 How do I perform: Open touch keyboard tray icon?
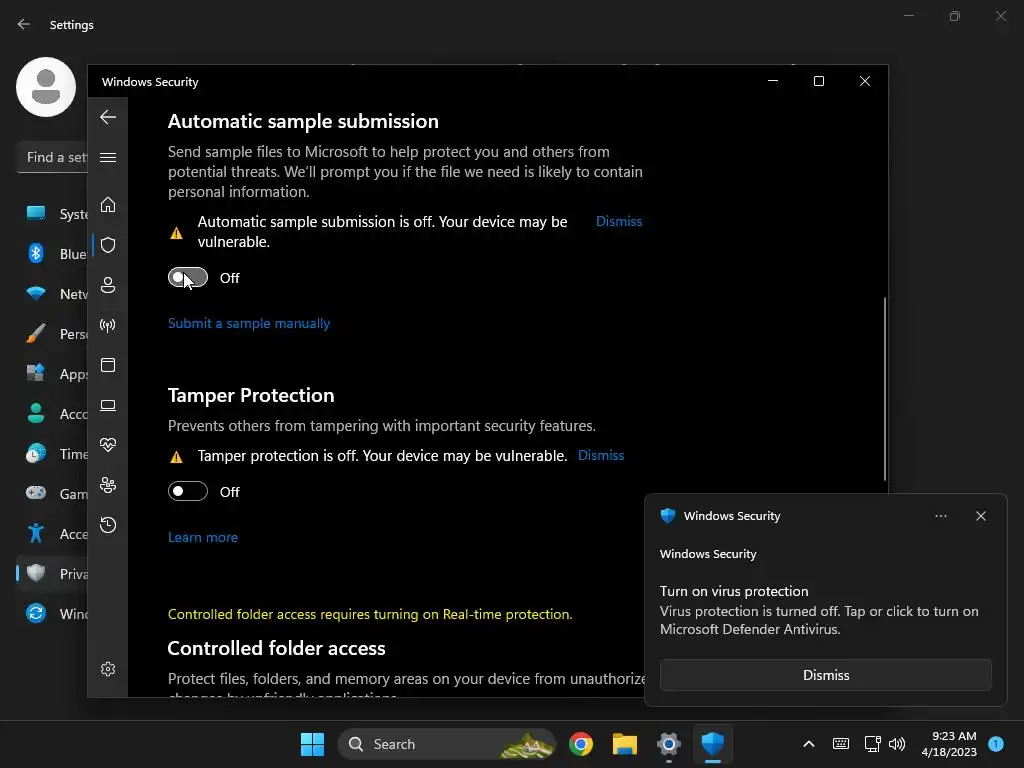(x=841, y=744)
